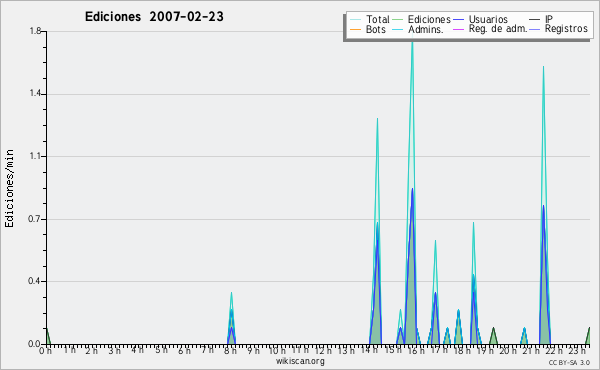Click the wikiscan.org link below chart

point(300,361)
